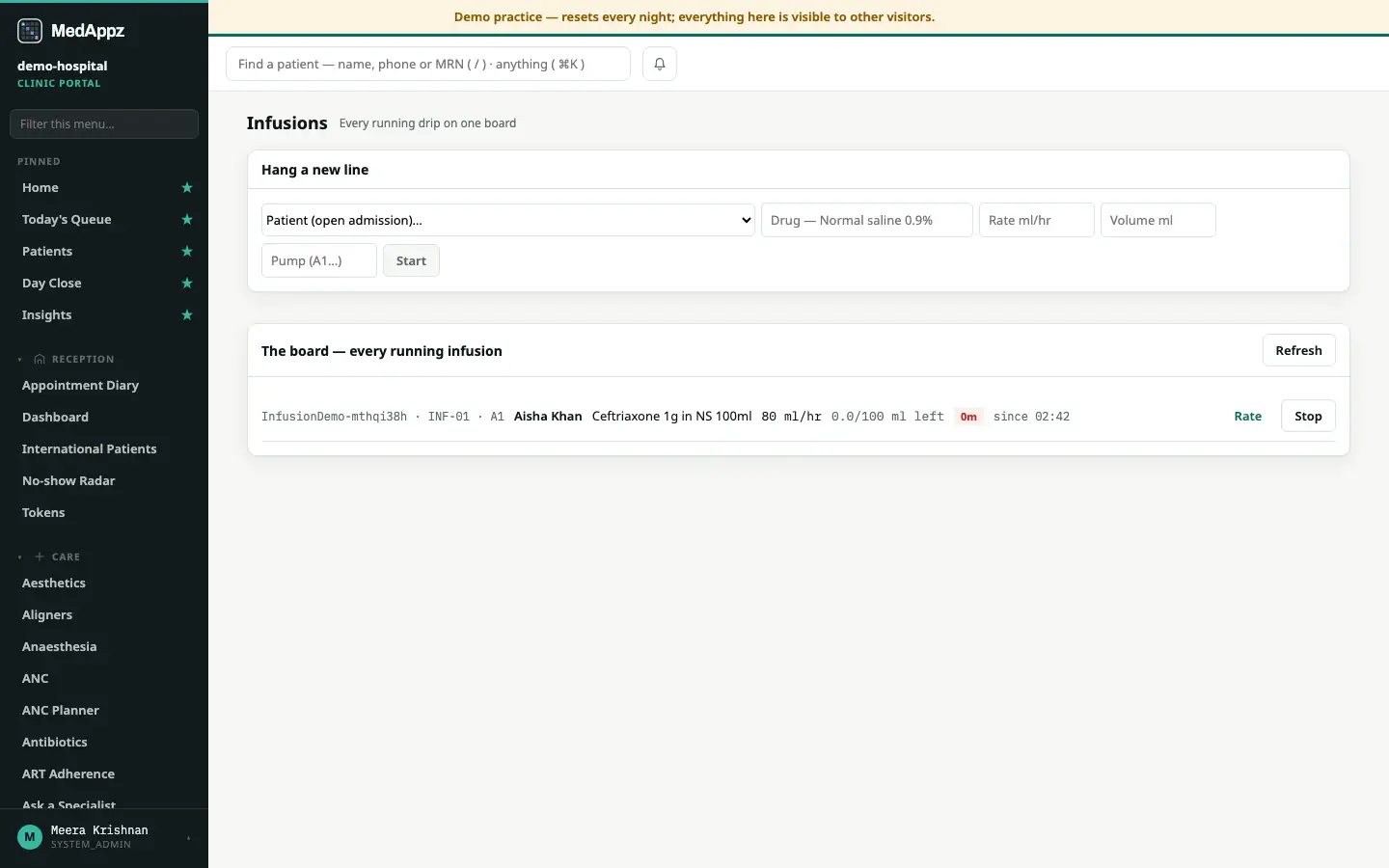
Task: Open the Meera Krishnan user menu
Action: pyautogui.click(x=104, y=837)
